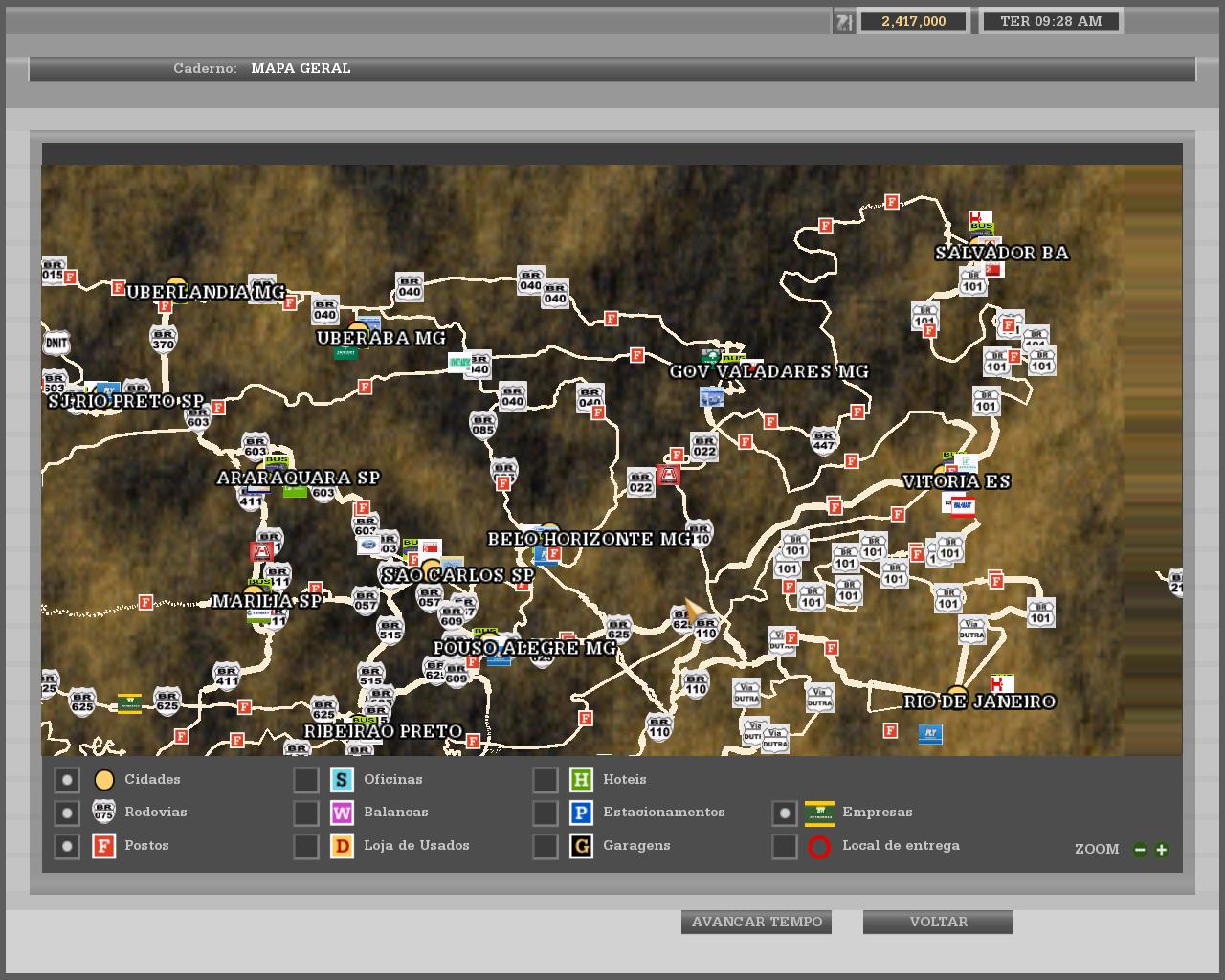
Task: Click the DNIT icon on map
Action: click(56, 343)
